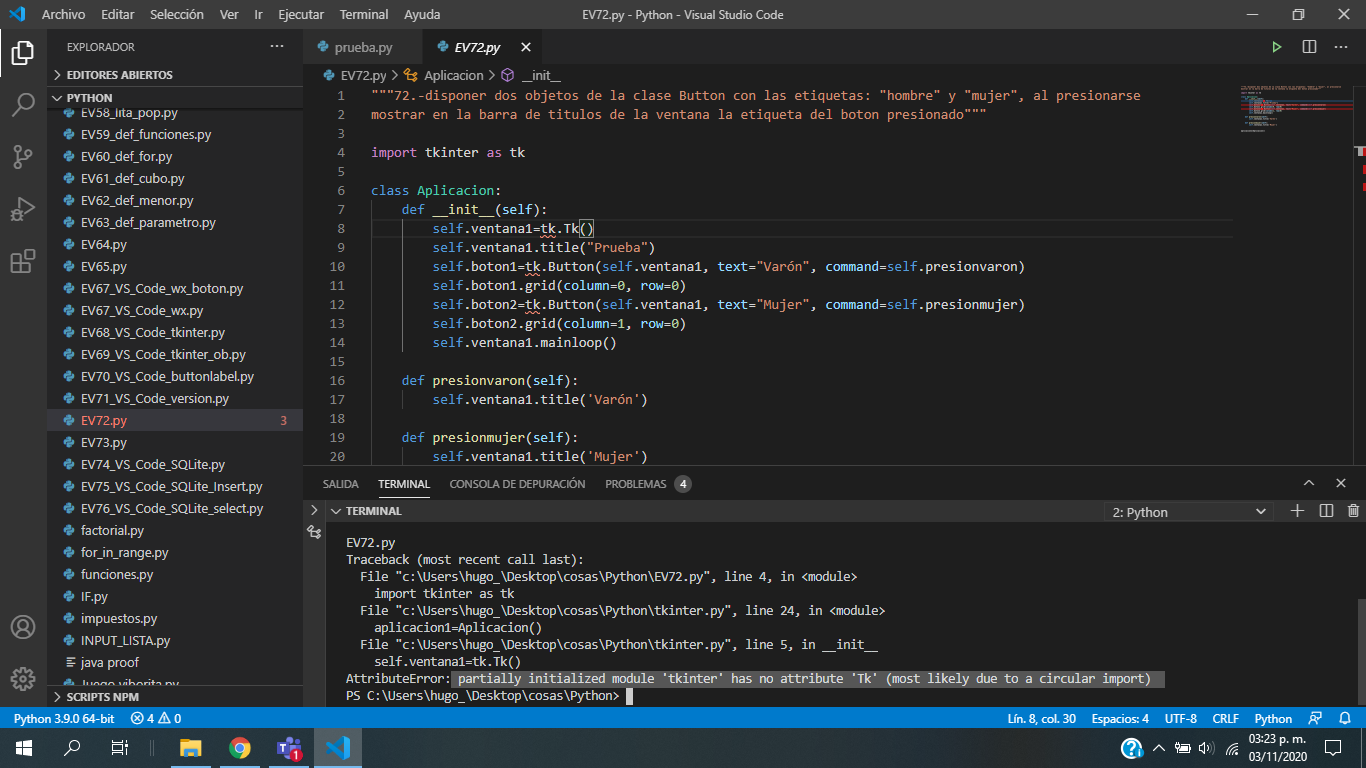Click errors and warnings count in status bar
The width and height of the screenshot is (1366, 768).
click(x=156, y=718)
